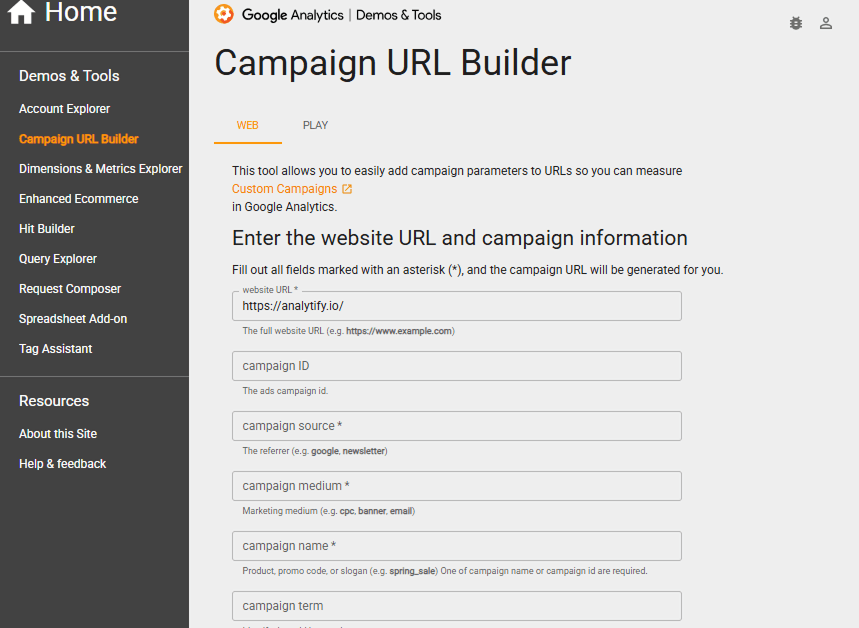Switch to the PLAY tab
Screen dimensions: 859x628
316,125
